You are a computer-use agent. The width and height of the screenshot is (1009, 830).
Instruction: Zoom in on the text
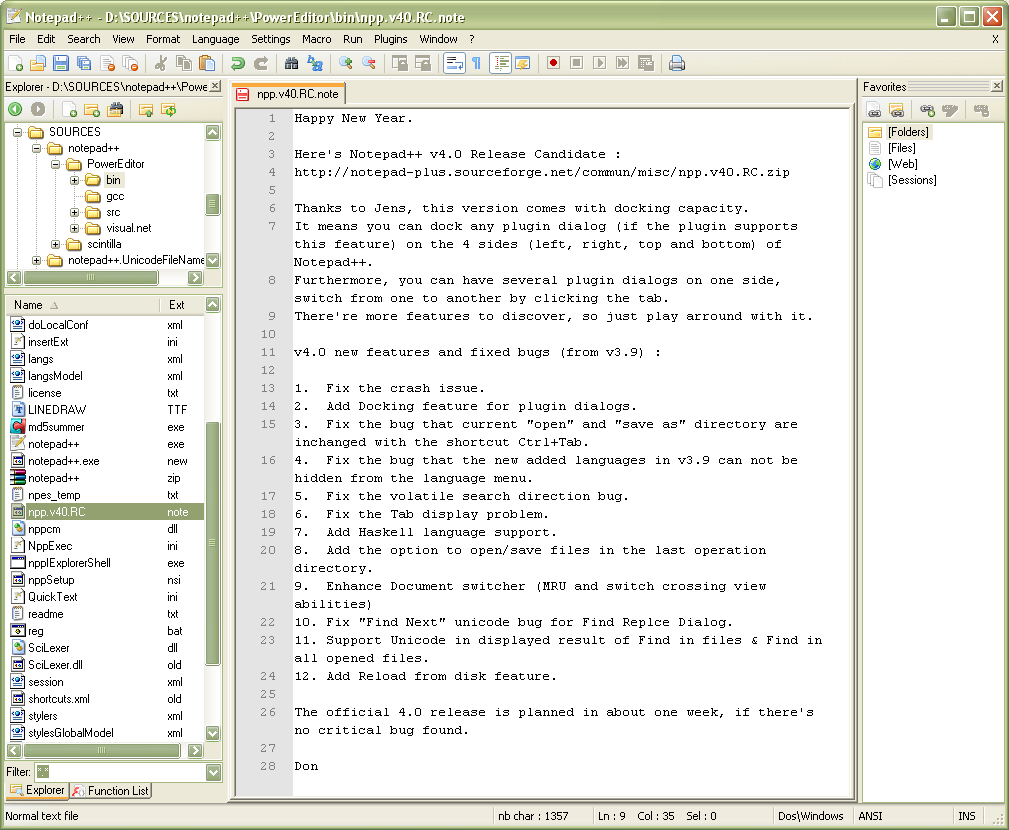pos(344,62)
